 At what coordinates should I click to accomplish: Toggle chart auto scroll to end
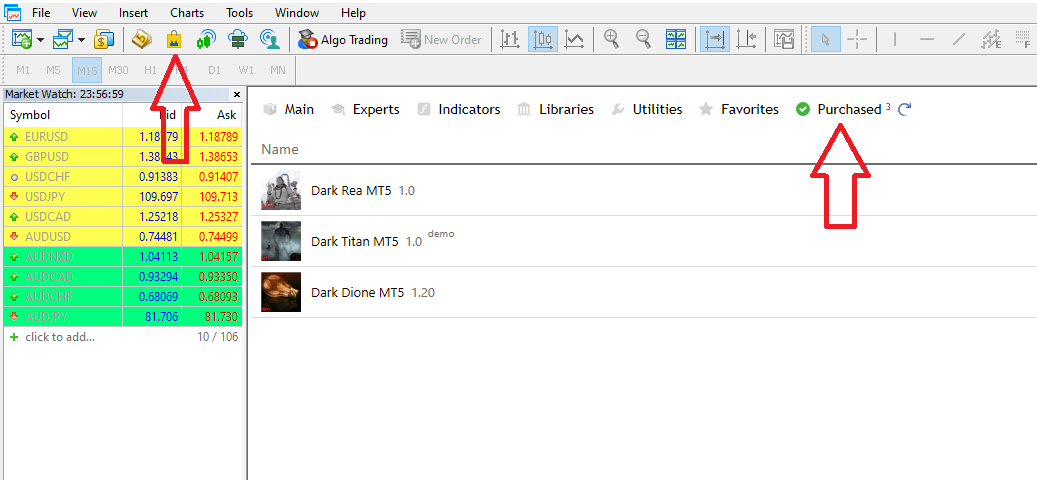pos(715,40)
